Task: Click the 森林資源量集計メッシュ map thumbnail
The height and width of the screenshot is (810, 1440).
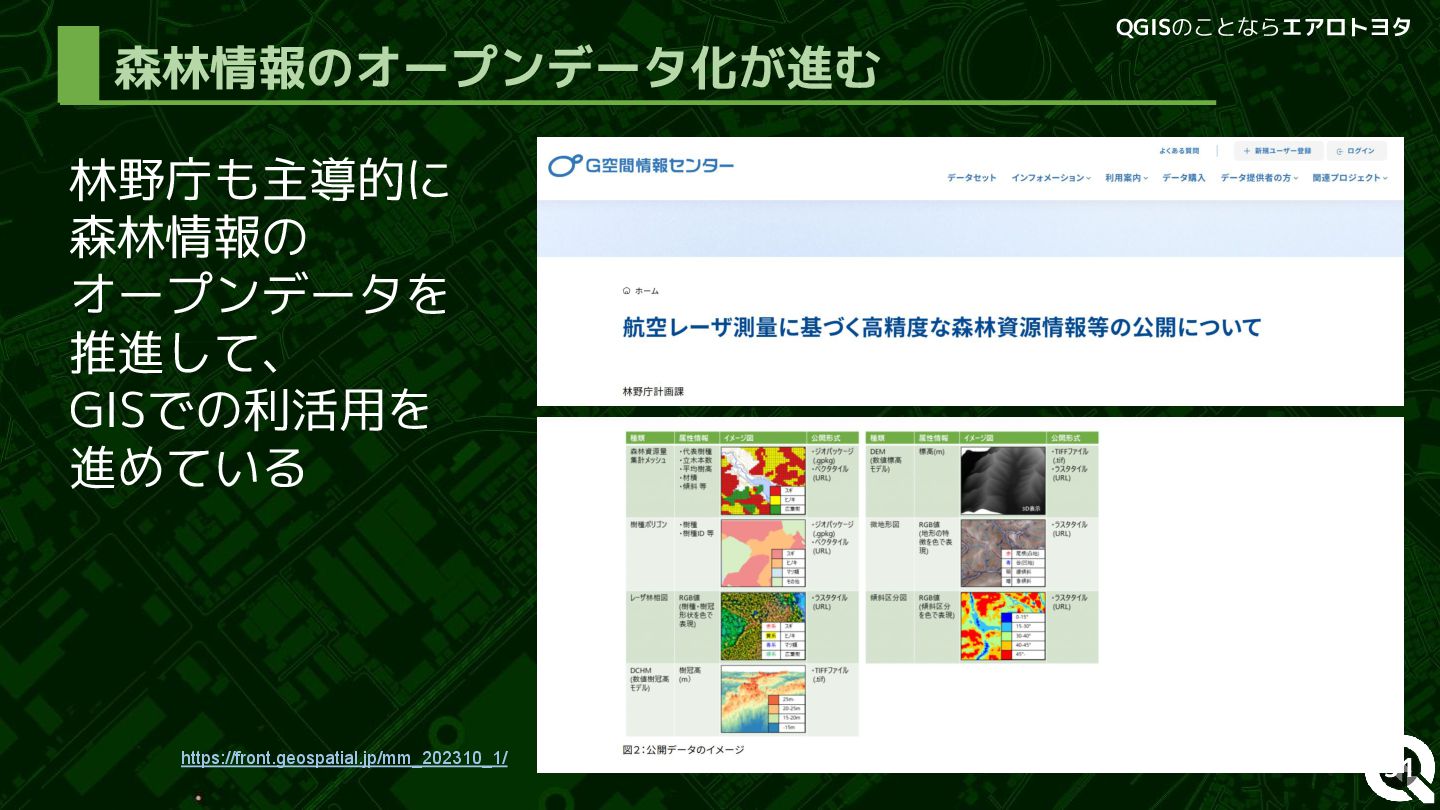Action: click(x=763, y=479)
